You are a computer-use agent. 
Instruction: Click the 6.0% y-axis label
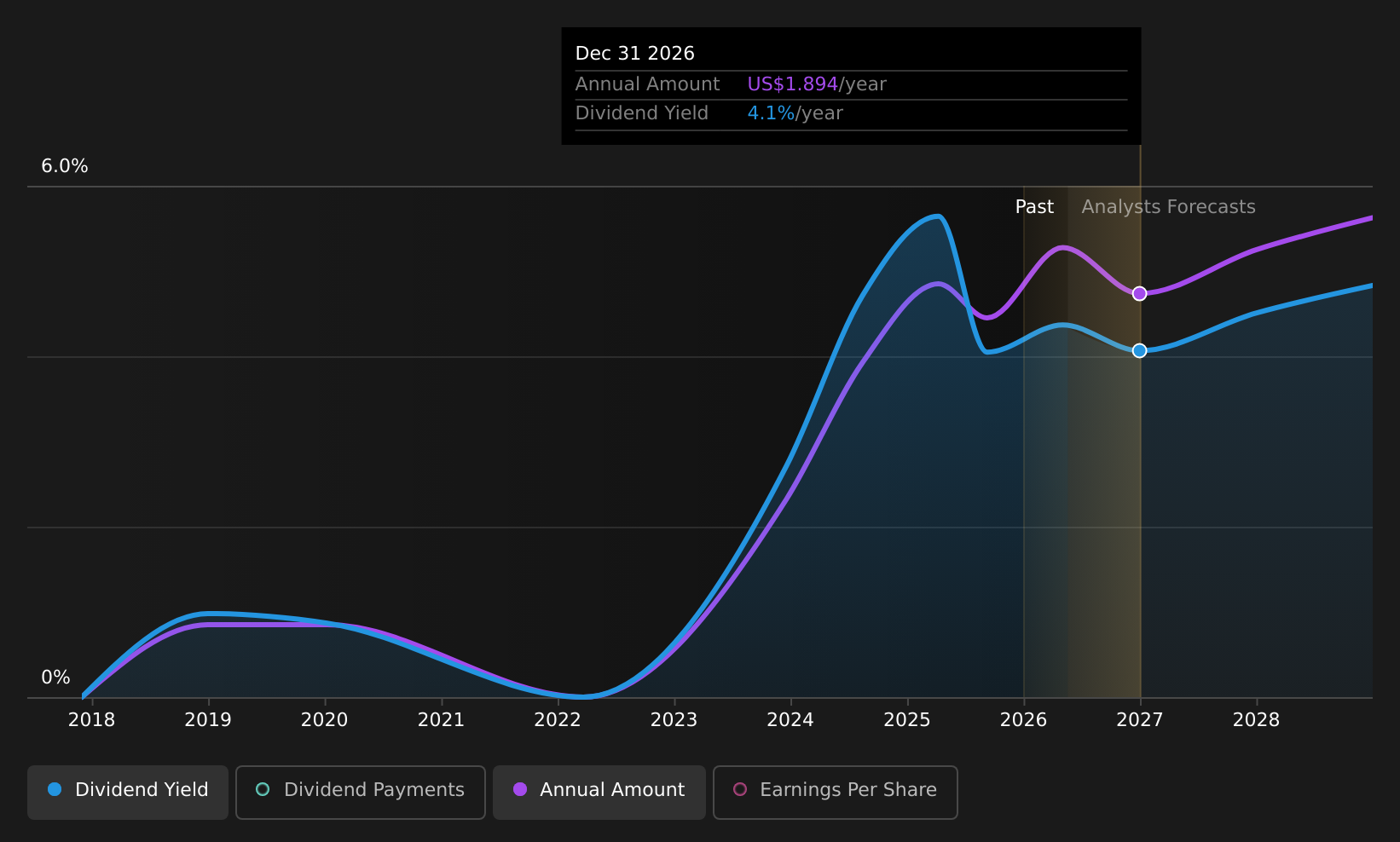65,166
